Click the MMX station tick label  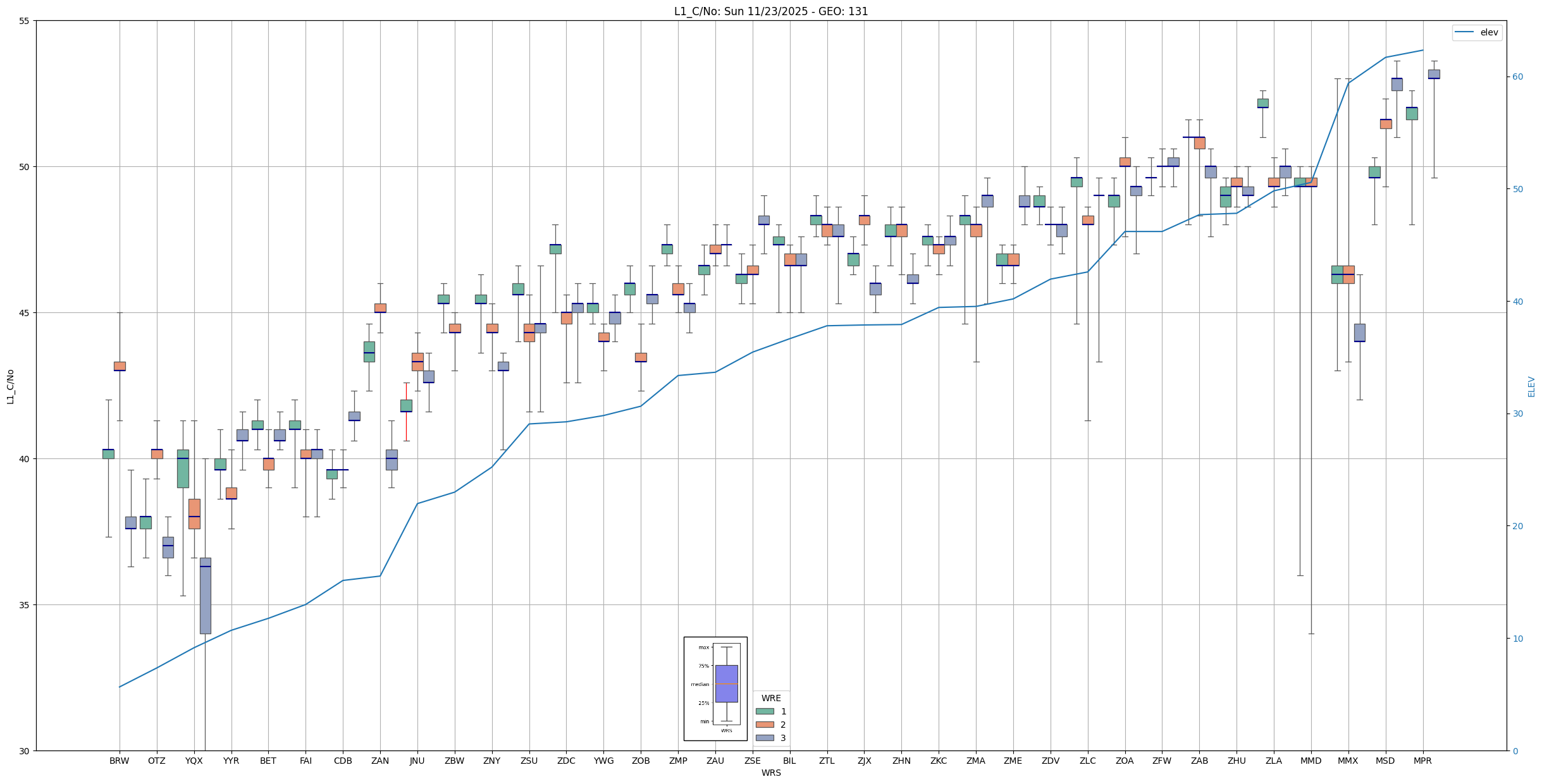pyautogui.click(x=1348, y=761)
